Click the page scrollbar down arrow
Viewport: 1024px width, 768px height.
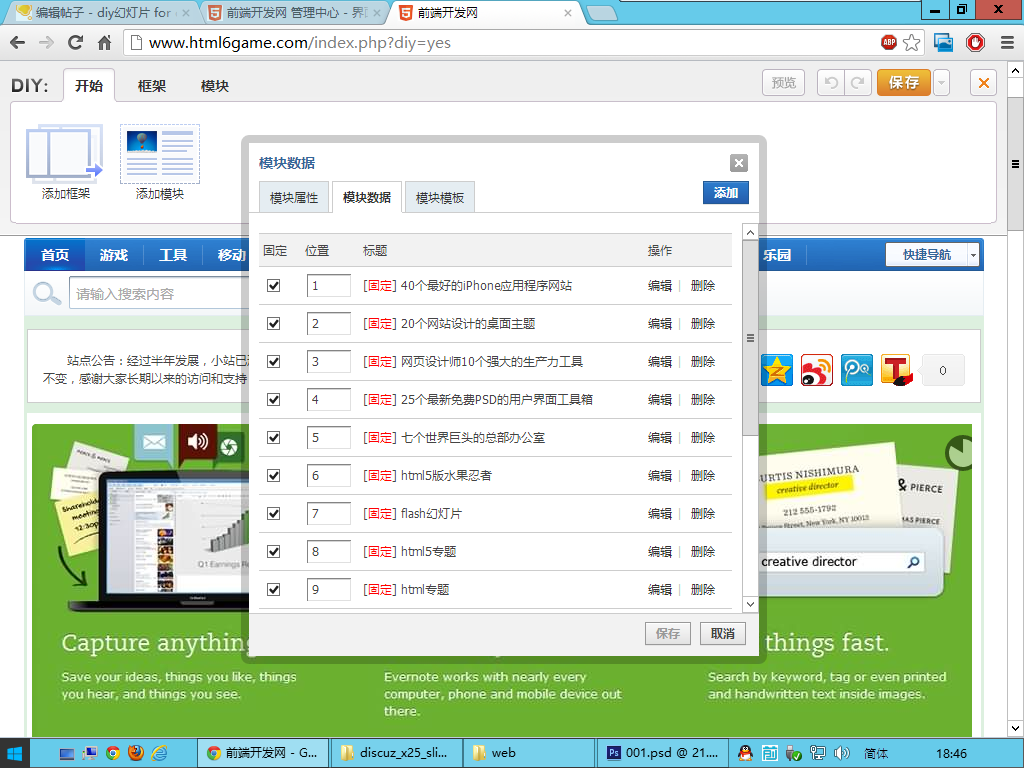pyautogui.click(x=1016, y=728)
